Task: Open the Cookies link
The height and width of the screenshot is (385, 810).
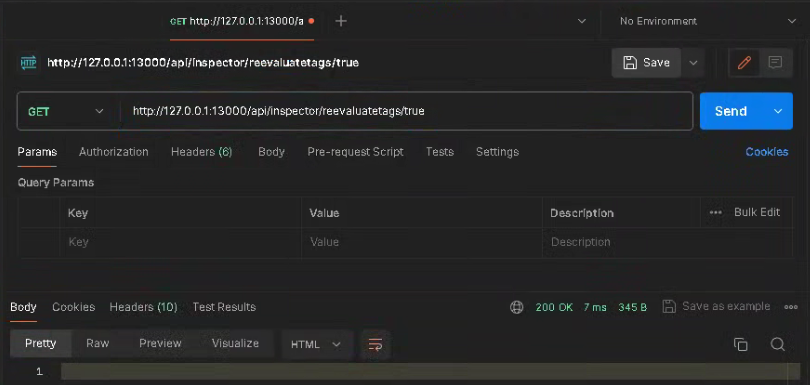Action: (767, 152)
